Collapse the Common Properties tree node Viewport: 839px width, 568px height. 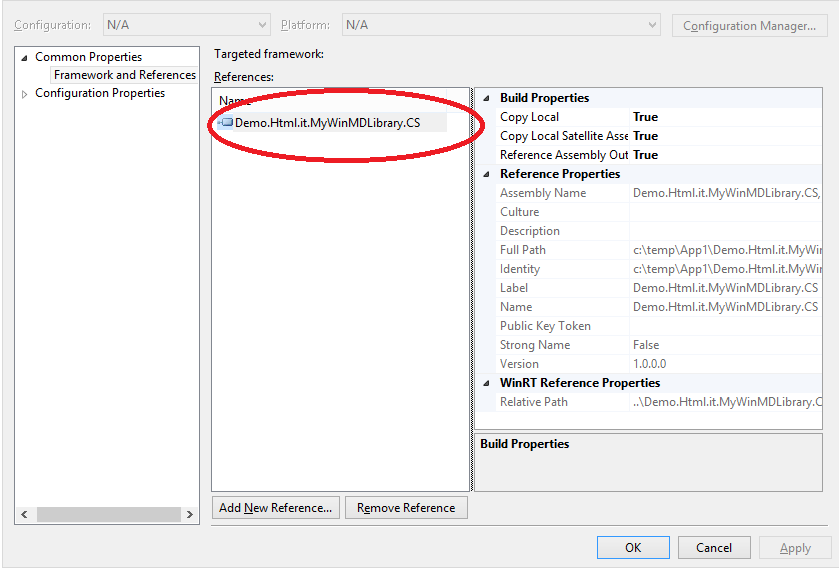point(25,57)
